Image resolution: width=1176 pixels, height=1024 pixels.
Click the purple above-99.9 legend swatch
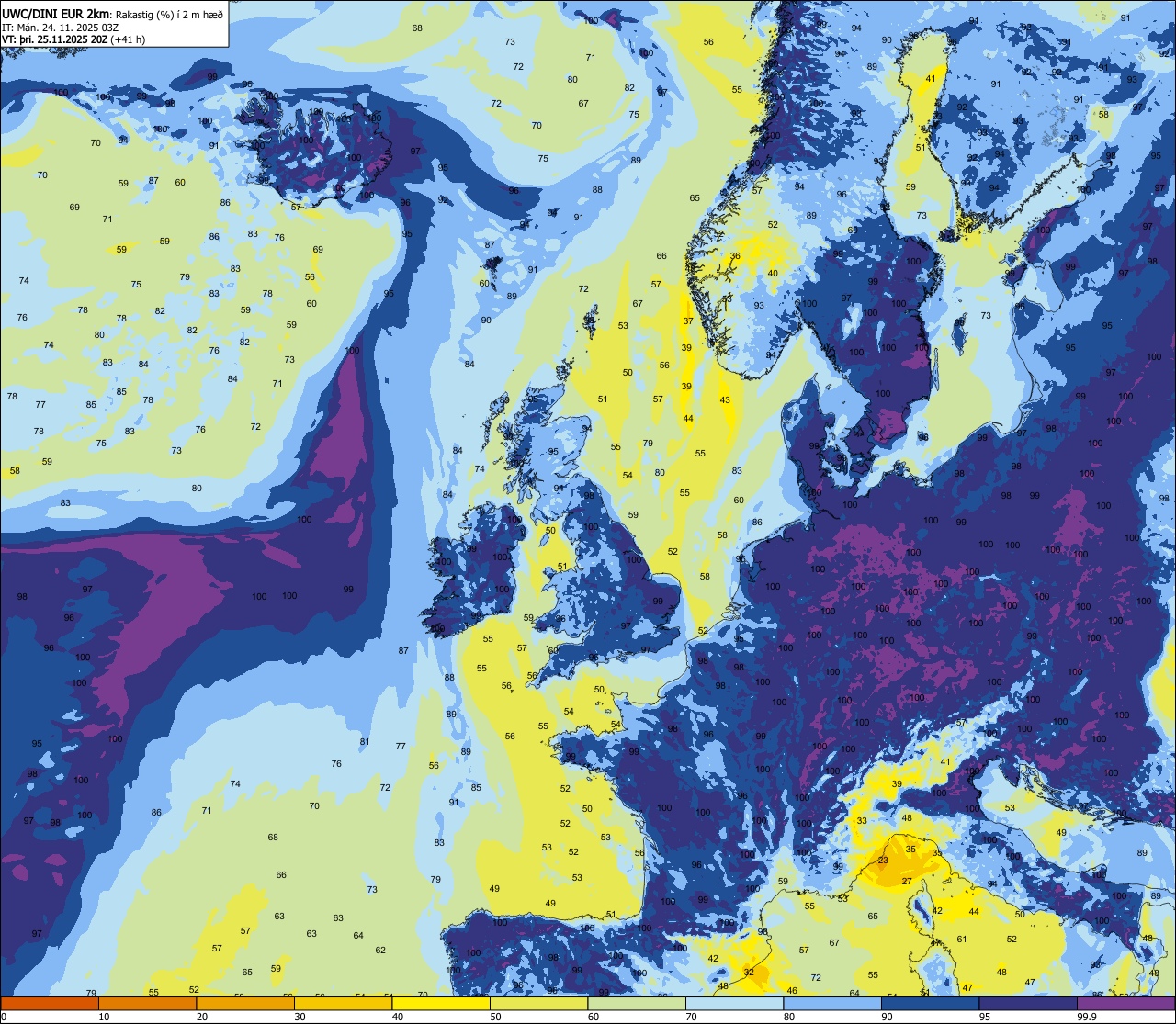(1126, 1003)
